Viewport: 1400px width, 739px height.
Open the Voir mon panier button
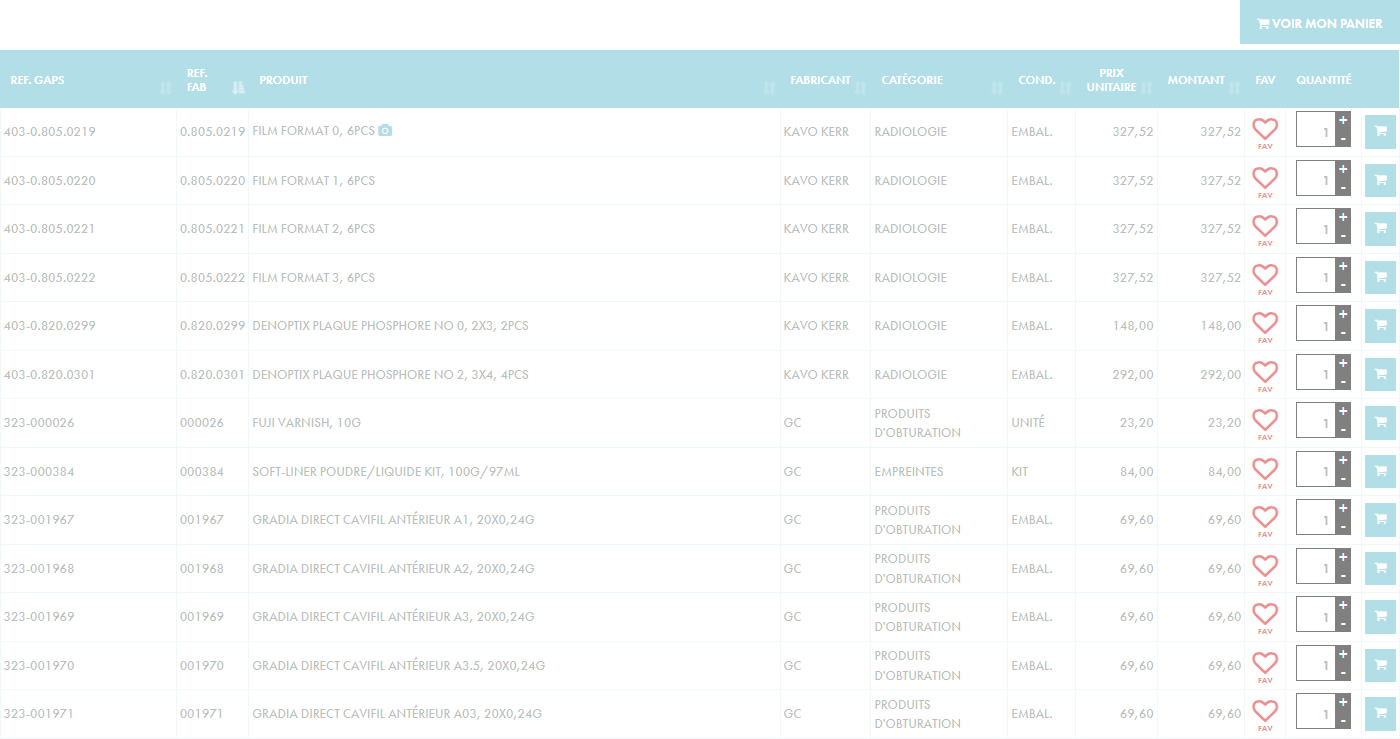tap(1319, 22)
